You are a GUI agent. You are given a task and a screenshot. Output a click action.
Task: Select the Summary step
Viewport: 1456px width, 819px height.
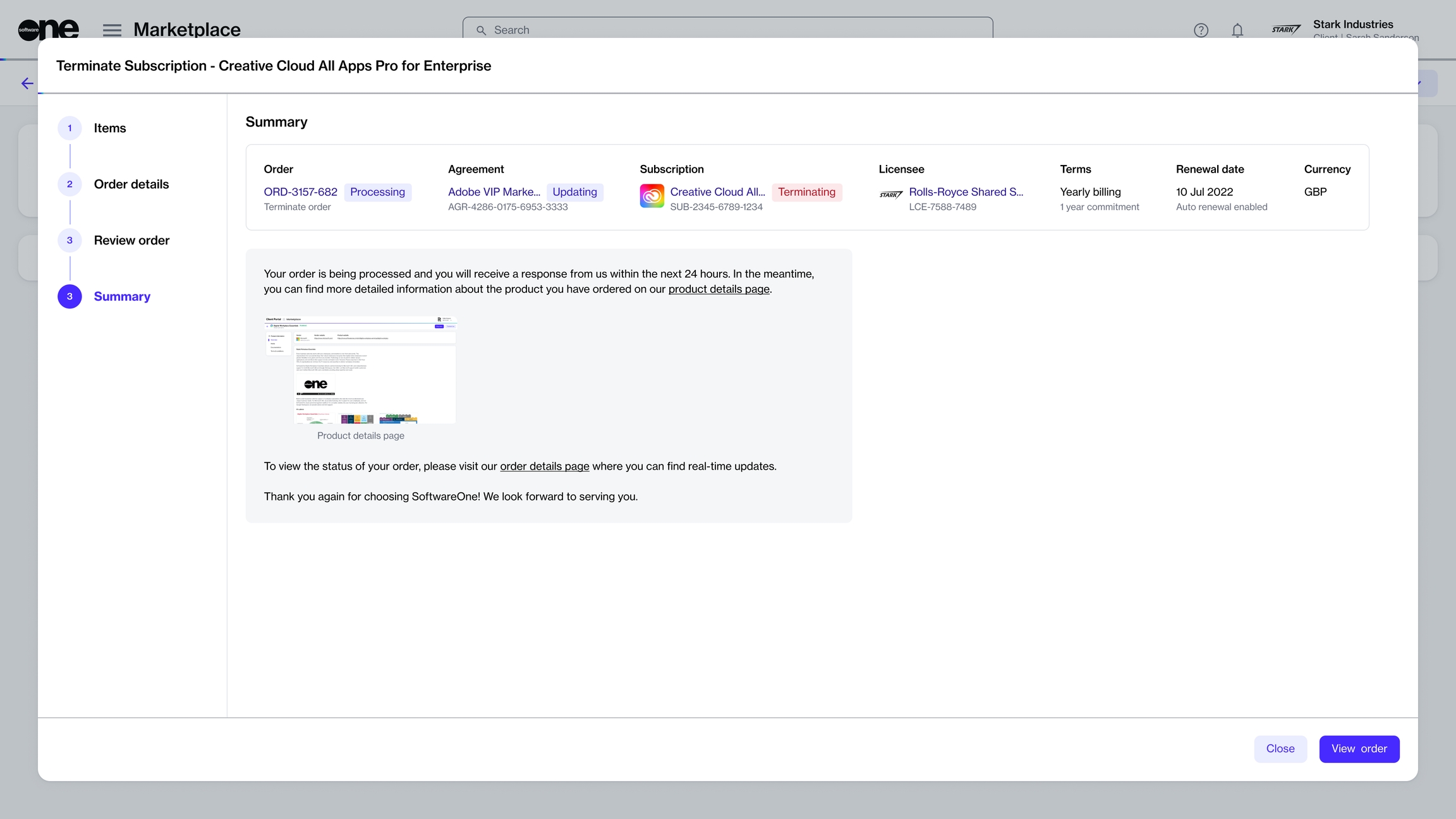tap(121, 296)
